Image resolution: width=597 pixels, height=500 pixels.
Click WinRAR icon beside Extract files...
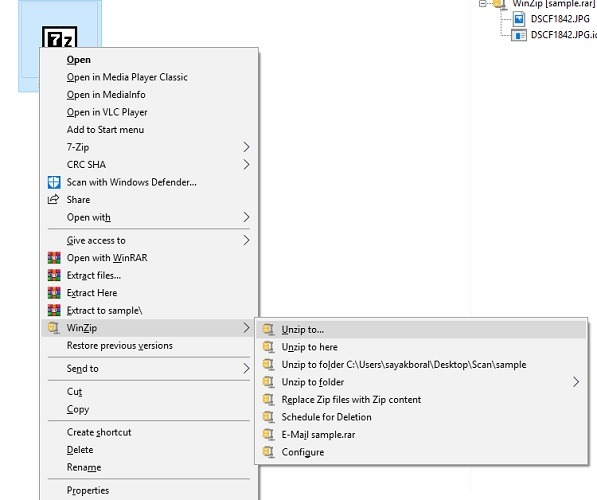[54, 275]
